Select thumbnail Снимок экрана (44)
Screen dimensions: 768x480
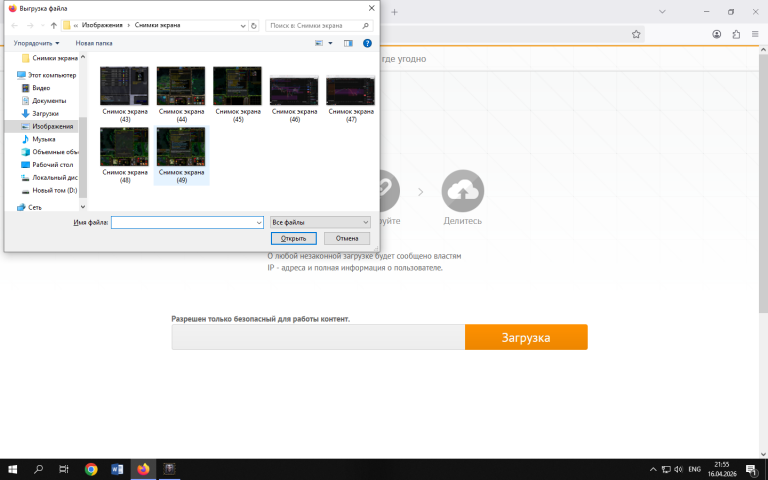pyautogui.click(x=181, y=94)
